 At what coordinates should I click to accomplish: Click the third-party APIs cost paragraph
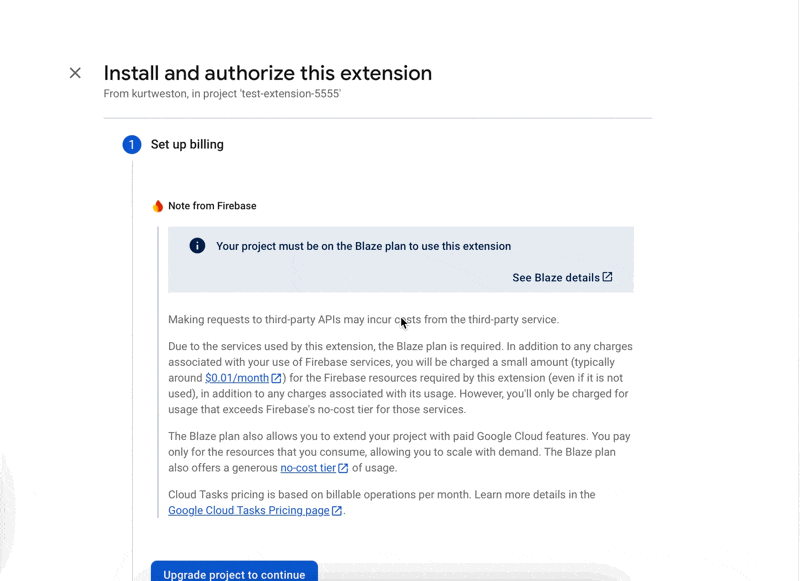click(363, 320)
